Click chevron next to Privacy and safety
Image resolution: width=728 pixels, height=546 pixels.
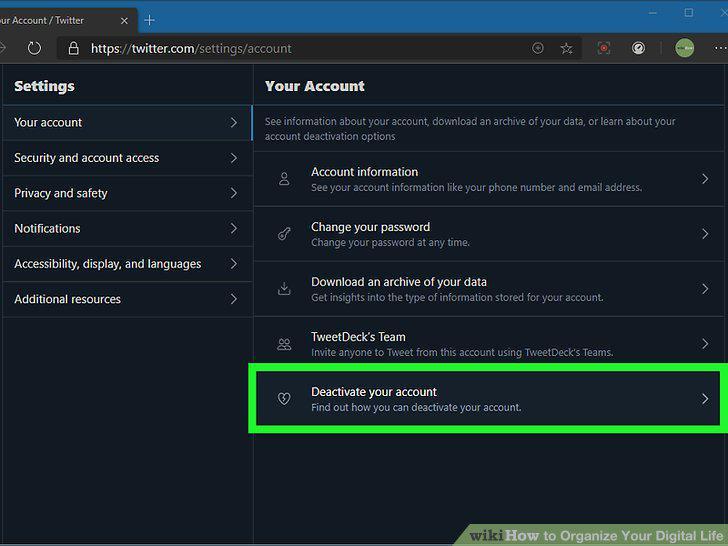pyautogui.click(x=234, y=193)
